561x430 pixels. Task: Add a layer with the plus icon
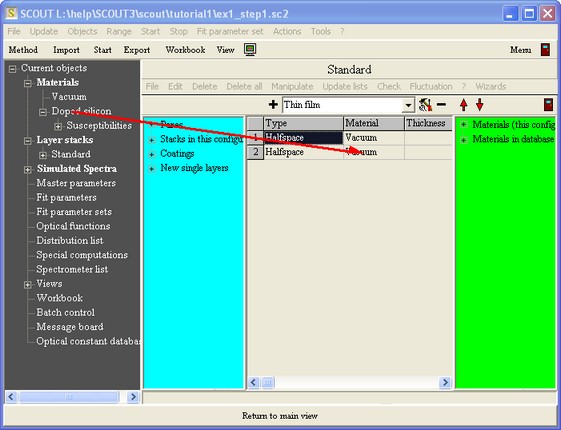(x=273, y=104)
